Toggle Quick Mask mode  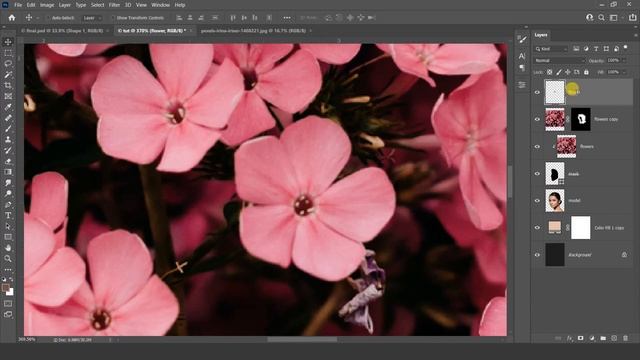tap(8, 304)
